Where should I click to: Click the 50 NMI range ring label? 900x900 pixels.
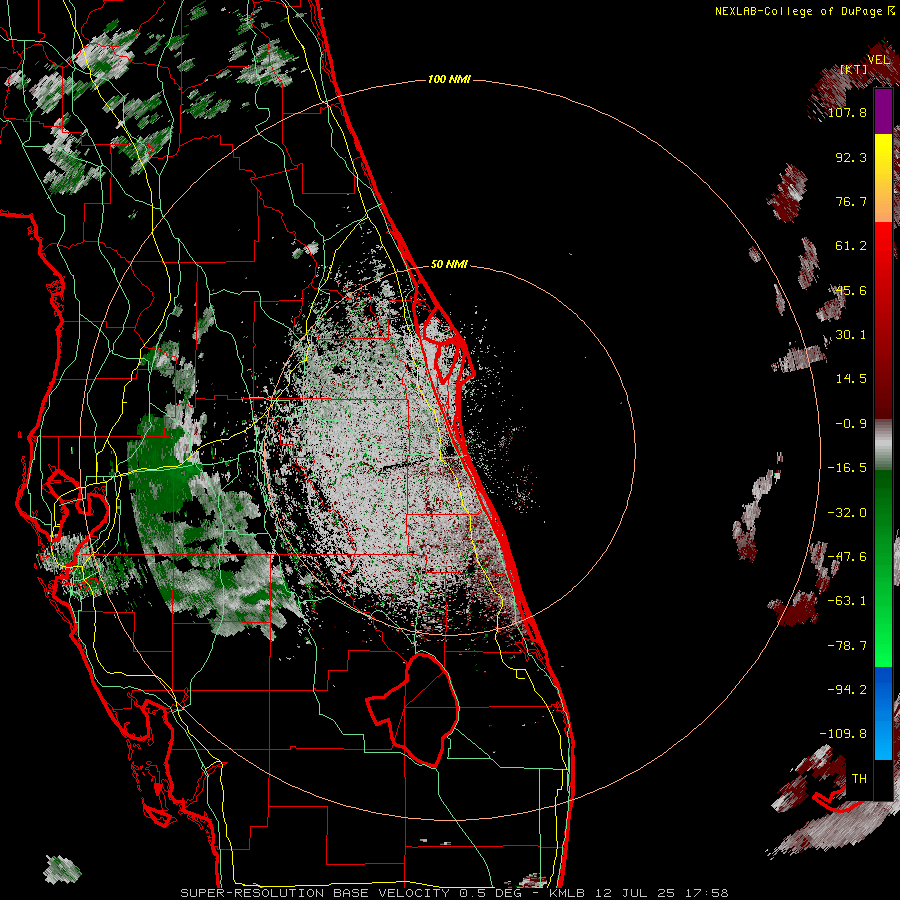[x=449, y=265]
